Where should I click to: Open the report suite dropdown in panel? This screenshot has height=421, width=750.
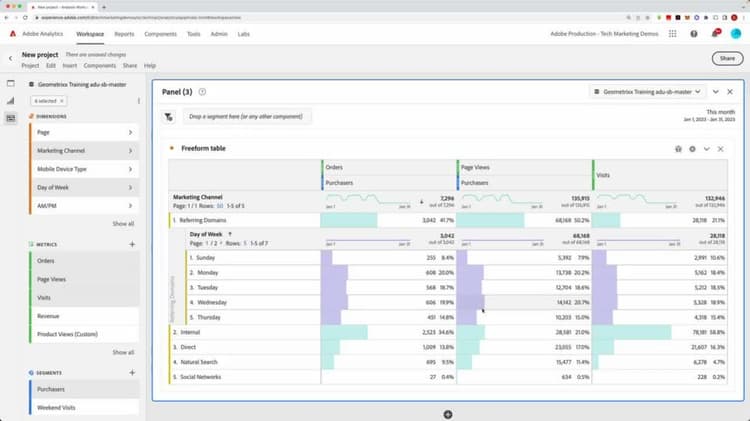tap(647, 92)
